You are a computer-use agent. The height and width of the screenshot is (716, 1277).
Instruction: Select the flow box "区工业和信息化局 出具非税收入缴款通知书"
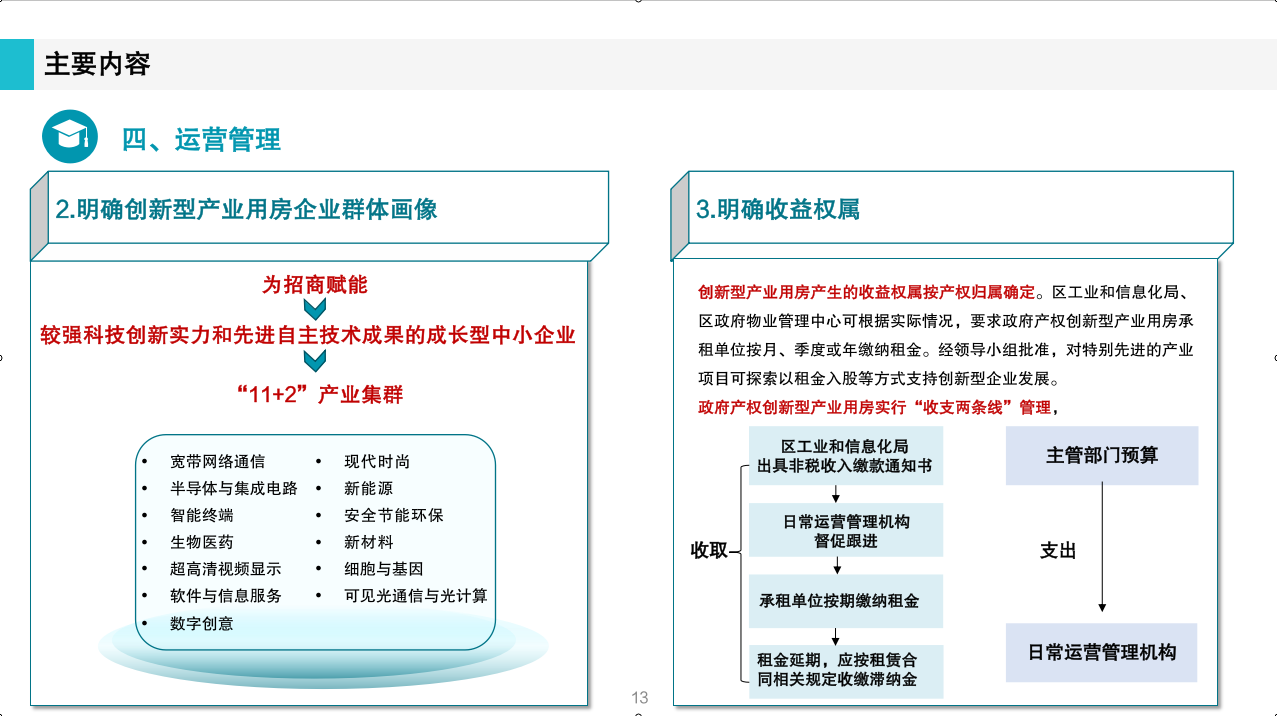(x=845, y=456)
